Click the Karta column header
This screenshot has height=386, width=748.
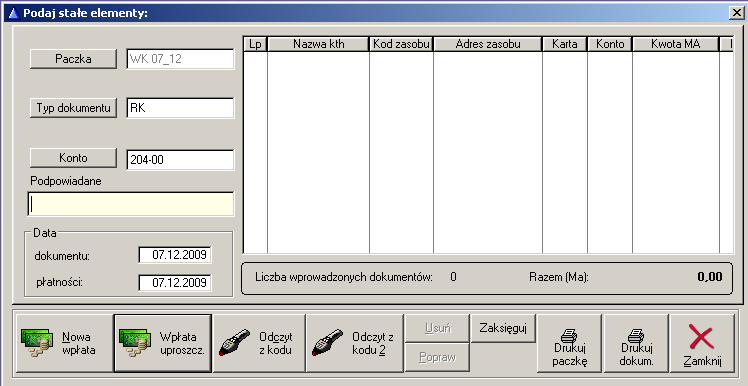(565, 44)
